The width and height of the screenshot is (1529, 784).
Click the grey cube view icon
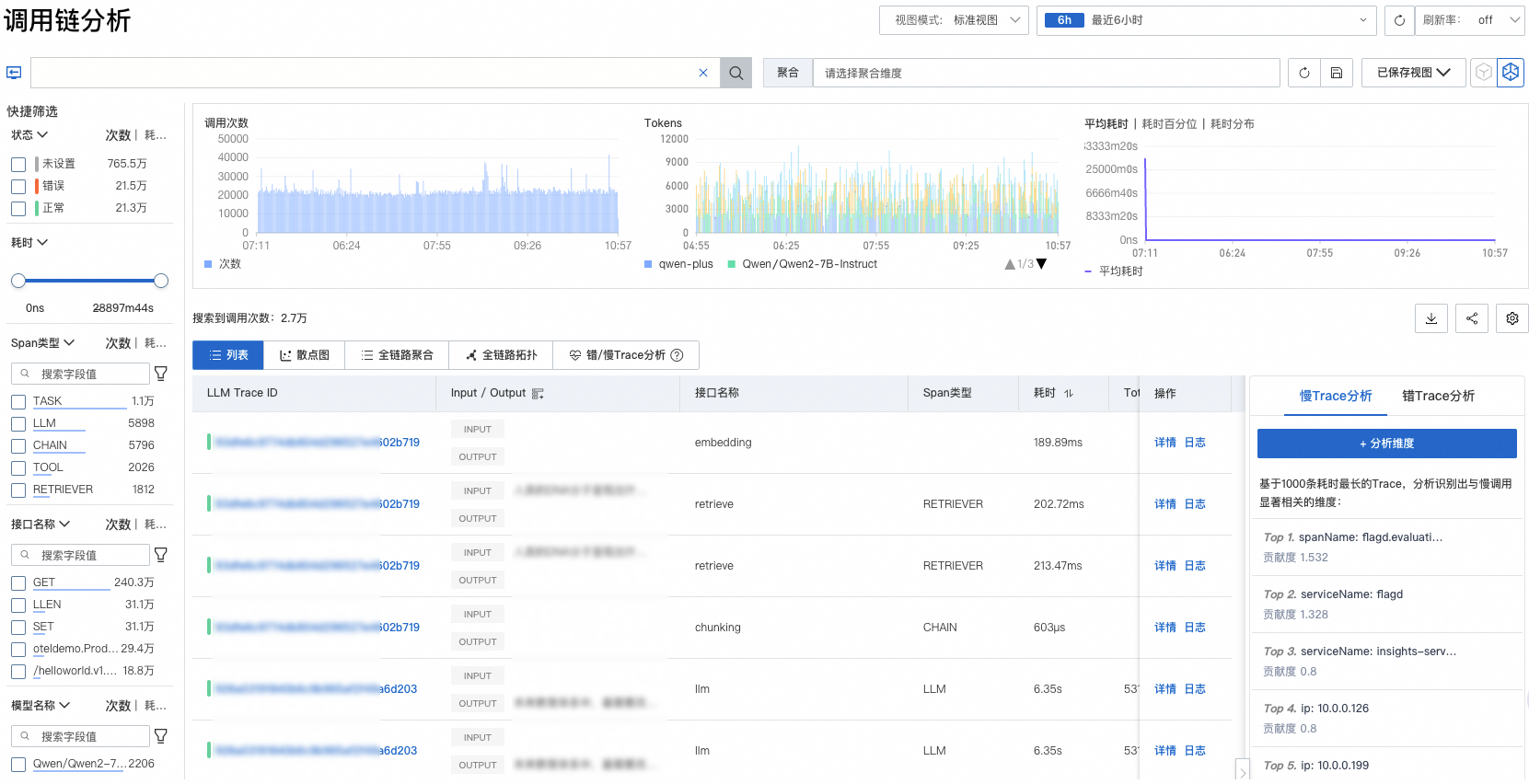1483,73
